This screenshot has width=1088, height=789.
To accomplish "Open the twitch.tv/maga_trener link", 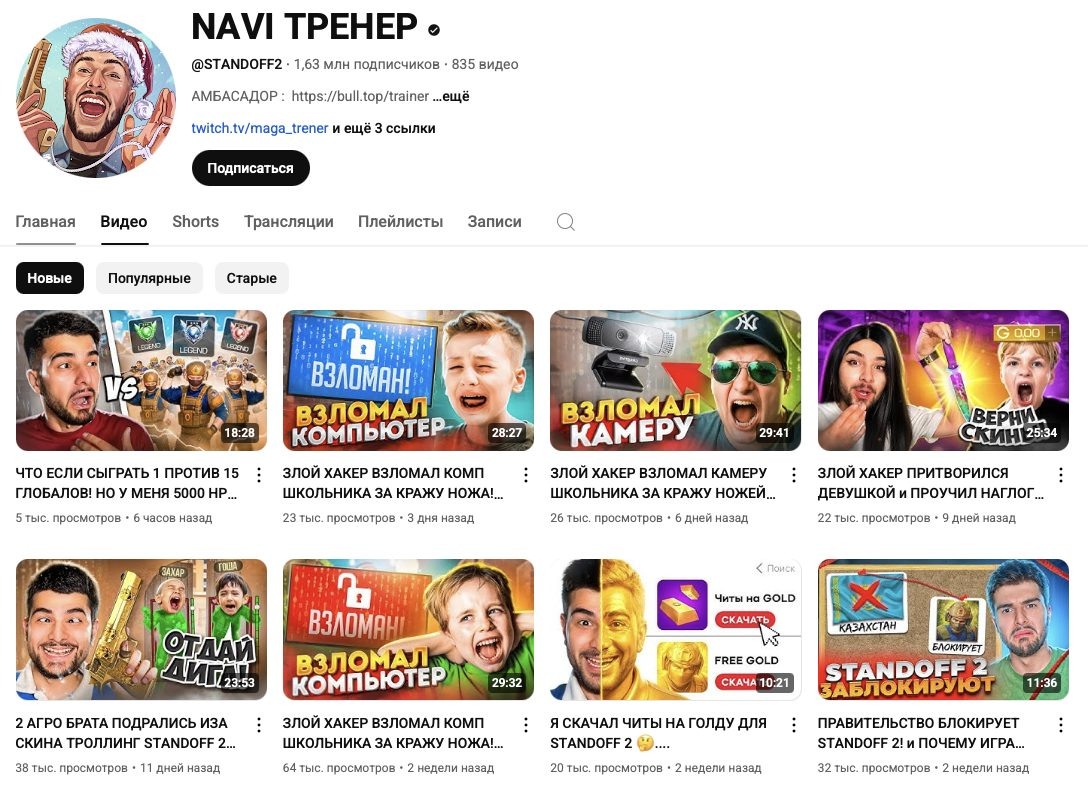I will coord(260,128).
